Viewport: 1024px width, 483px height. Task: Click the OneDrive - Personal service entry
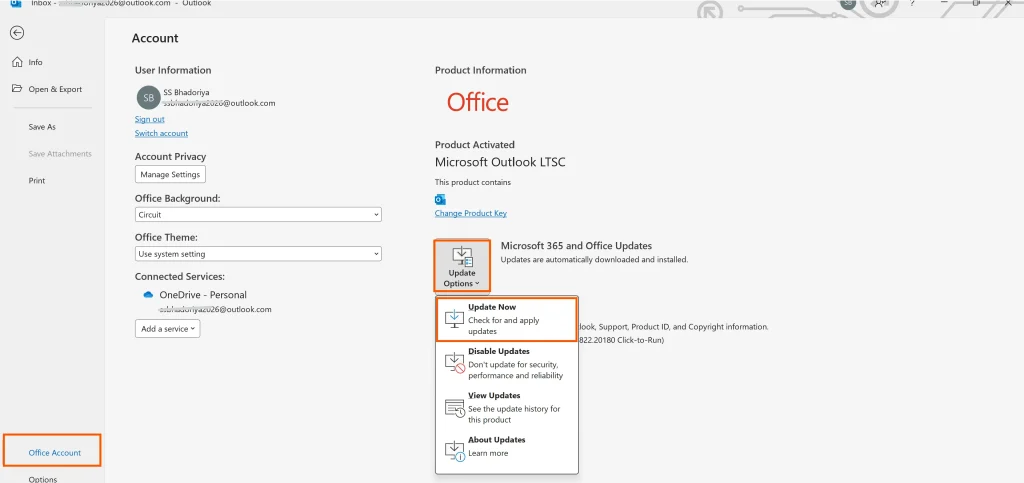[203, 295]
